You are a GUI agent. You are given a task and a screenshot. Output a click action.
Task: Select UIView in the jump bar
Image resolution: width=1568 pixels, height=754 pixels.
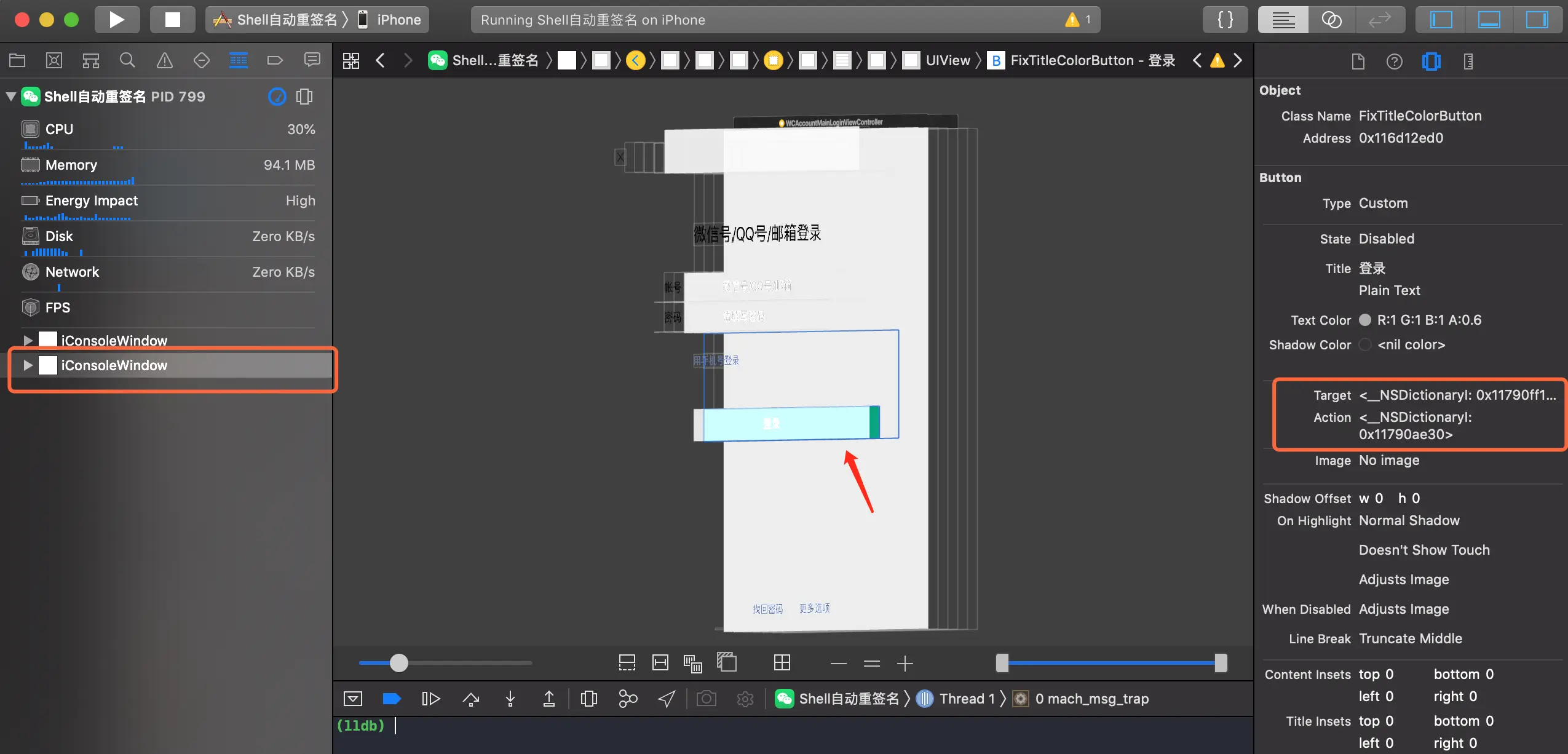[x=947, y=60]
